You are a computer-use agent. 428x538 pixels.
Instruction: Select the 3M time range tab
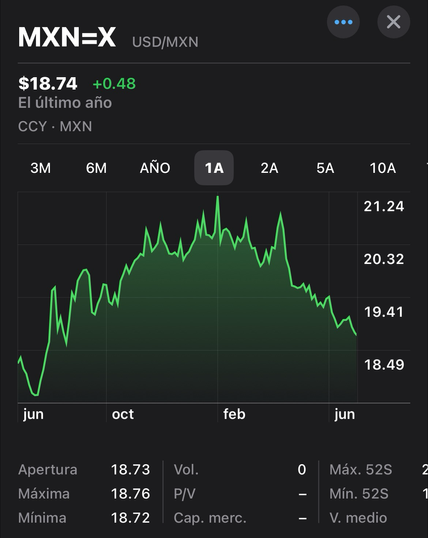click(41, 168)
